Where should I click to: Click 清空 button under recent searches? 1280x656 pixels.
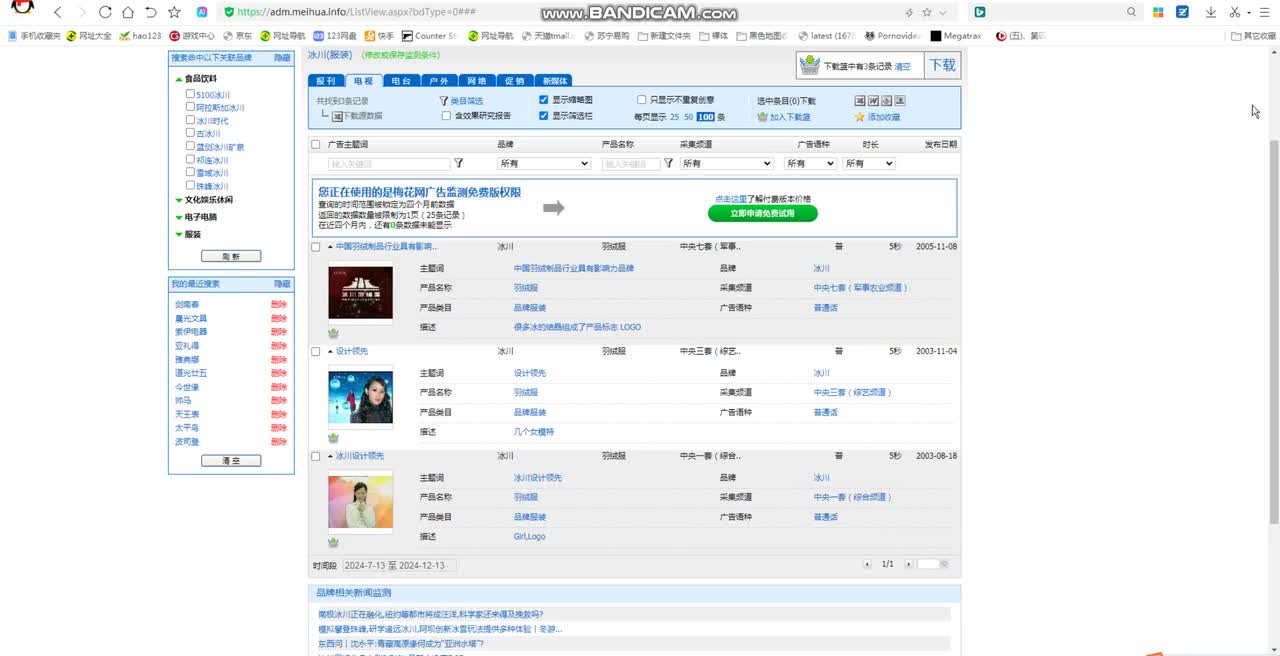click(x=231, y=461)
